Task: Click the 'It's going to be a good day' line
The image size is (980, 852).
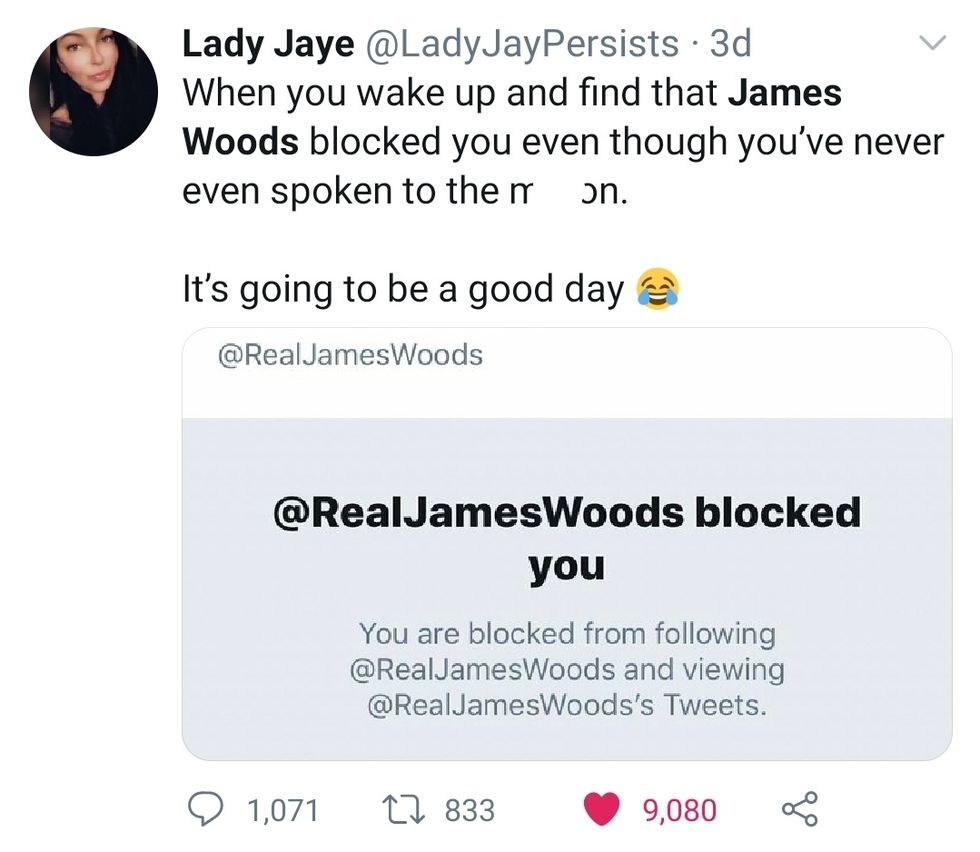Action: coord(403,289)
